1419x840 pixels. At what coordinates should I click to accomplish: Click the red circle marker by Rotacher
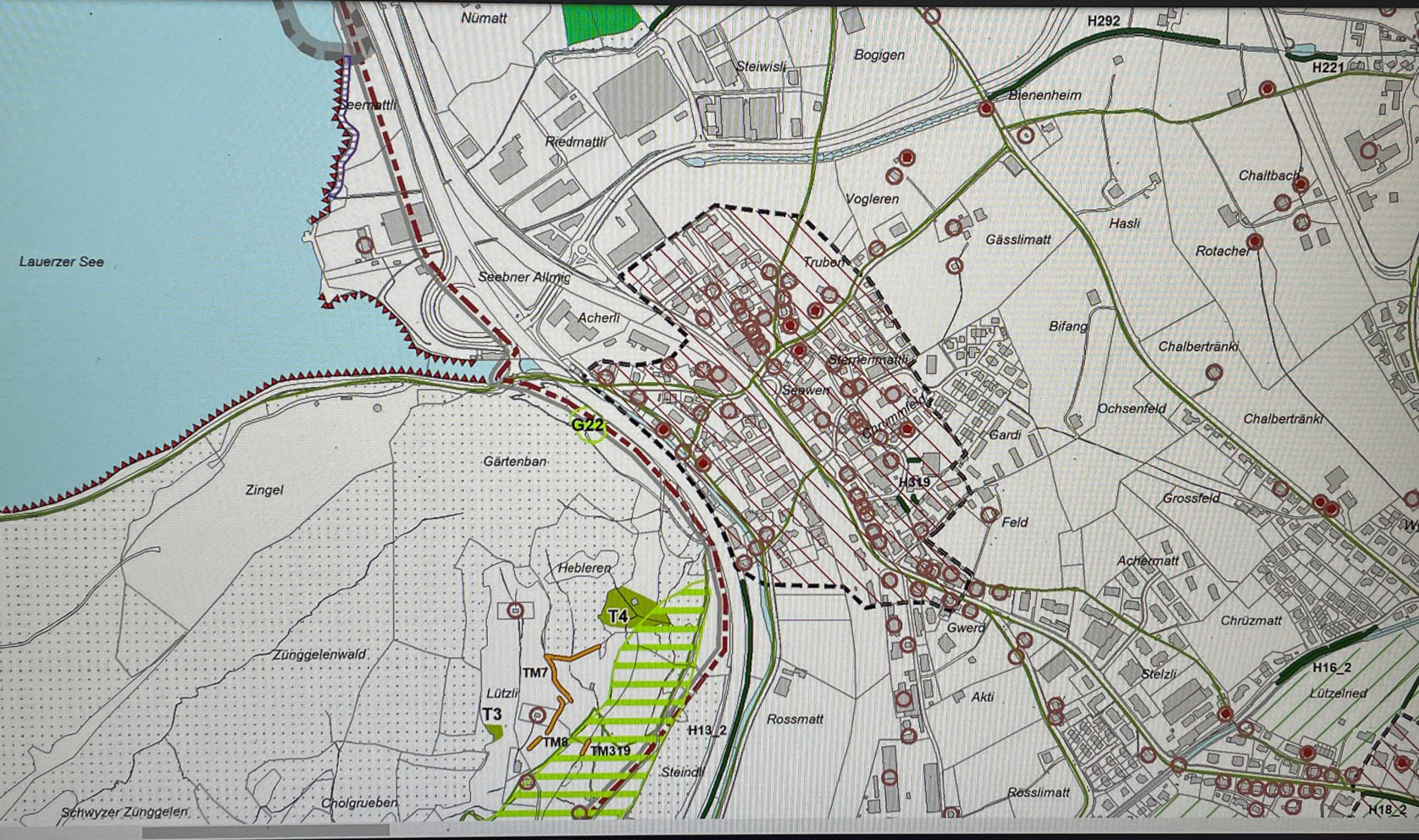point(1255,242)
